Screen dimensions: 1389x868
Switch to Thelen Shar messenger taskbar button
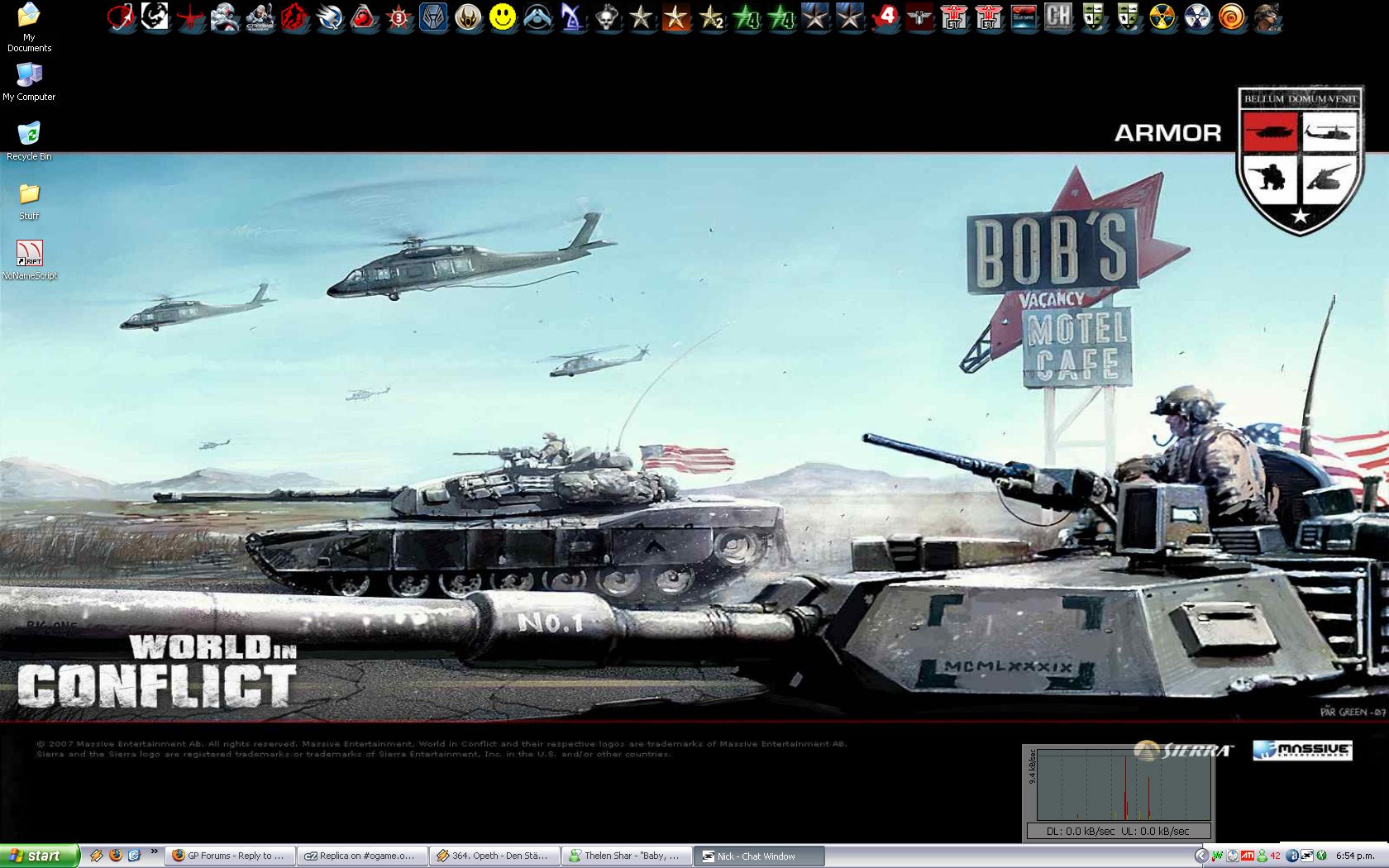(628, 856)
